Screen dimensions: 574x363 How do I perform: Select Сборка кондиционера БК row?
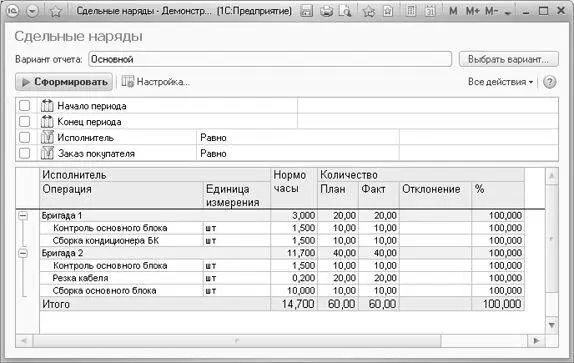tap(282, 240)
